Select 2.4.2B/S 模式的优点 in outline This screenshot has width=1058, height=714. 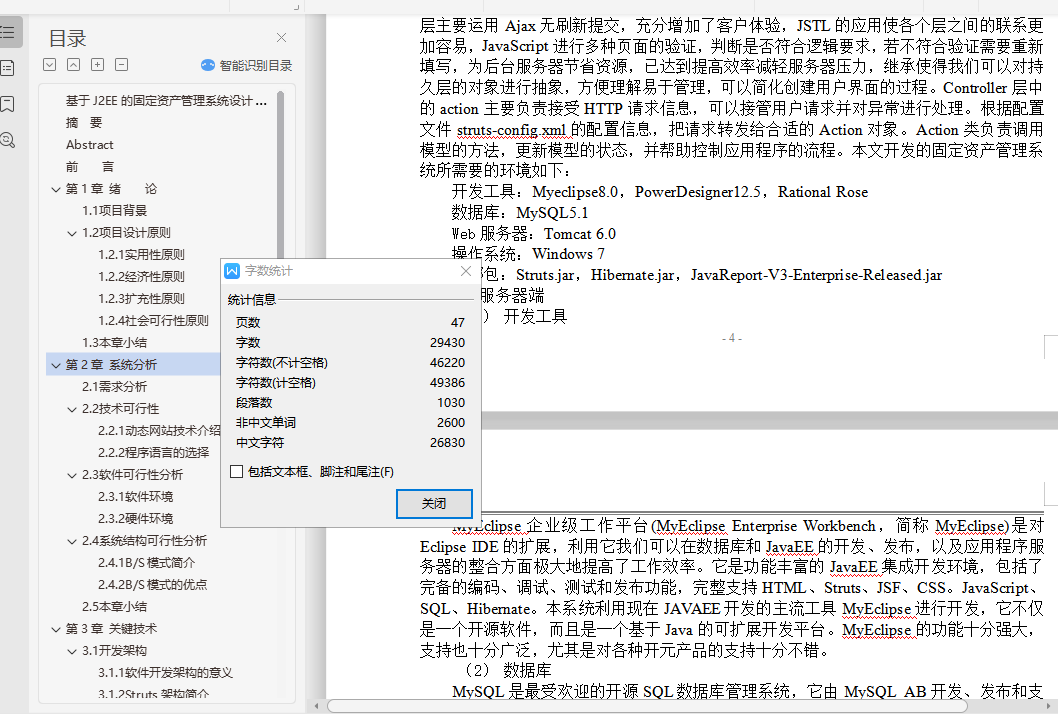point(152,585)
